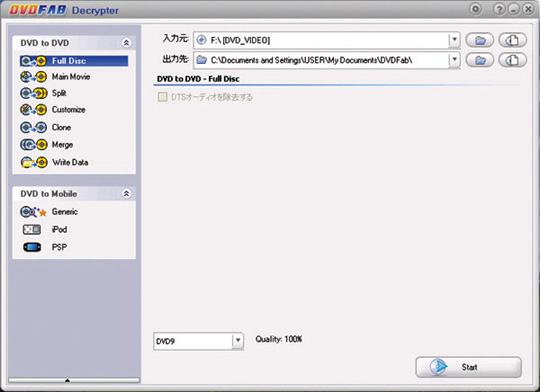Click the PSP console icon
The width and height of the screenshot is (540, 392).
(32, 247)
